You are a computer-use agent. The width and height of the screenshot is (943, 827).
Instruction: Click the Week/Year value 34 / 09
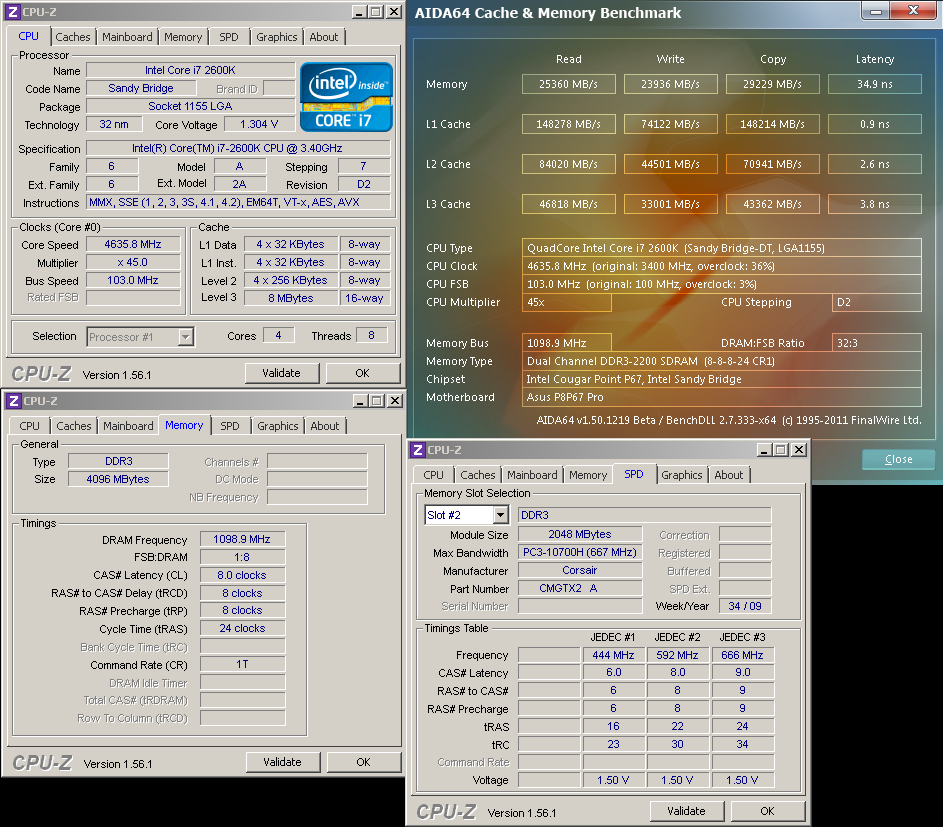coord(745,606)
